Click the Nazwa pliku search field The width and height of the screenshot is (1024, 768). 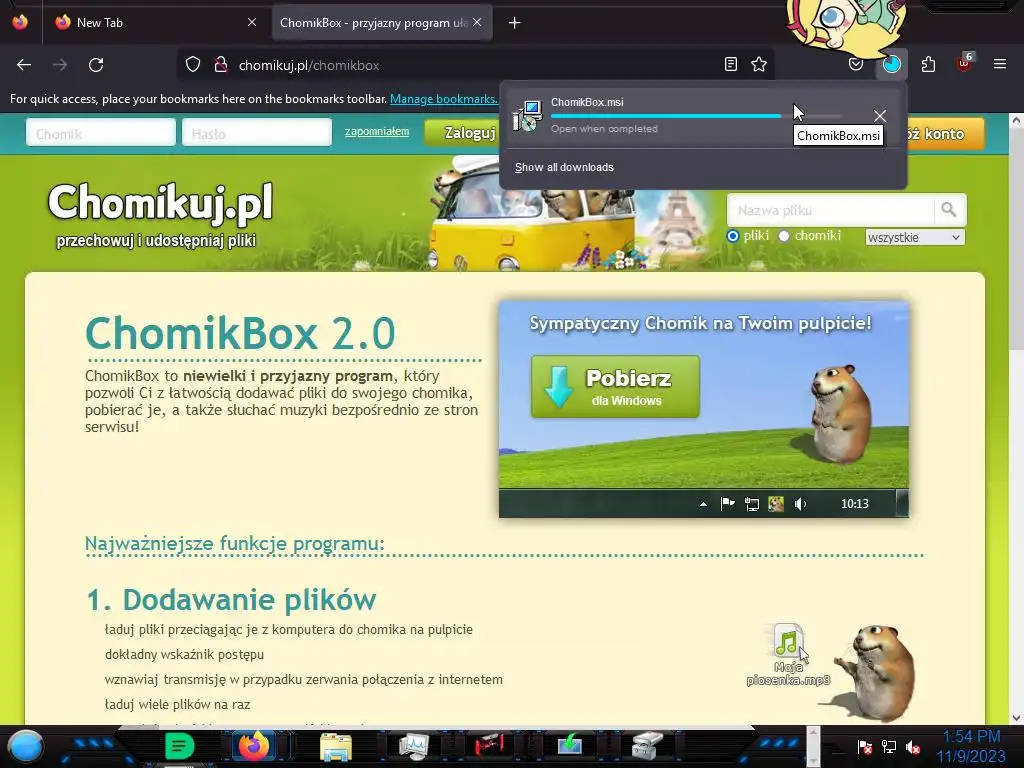(x=831, y=210)
